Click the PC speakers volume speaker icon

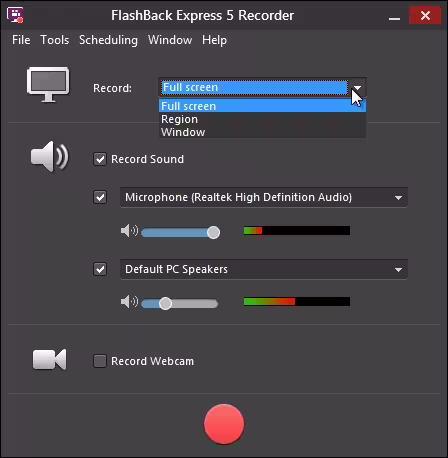[129, 302]
